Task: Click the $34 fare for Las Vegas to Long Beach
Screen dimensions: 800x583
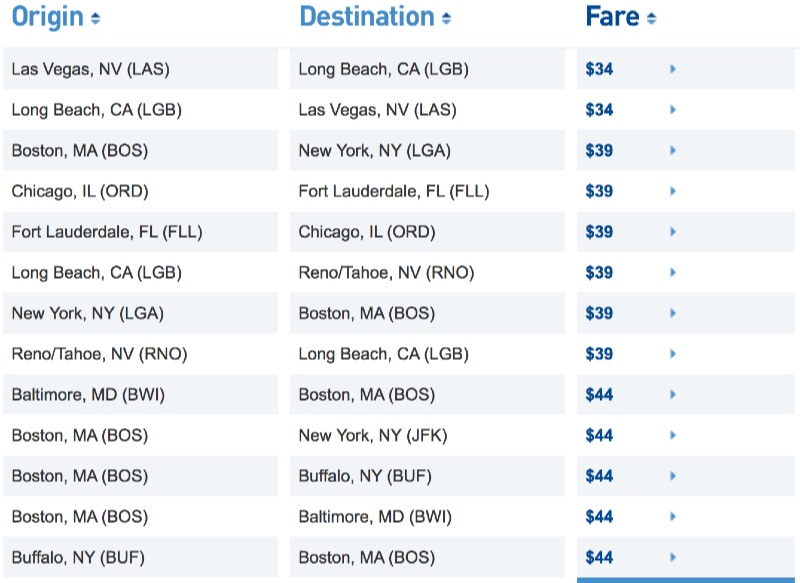Action: [x=600, y=68]
